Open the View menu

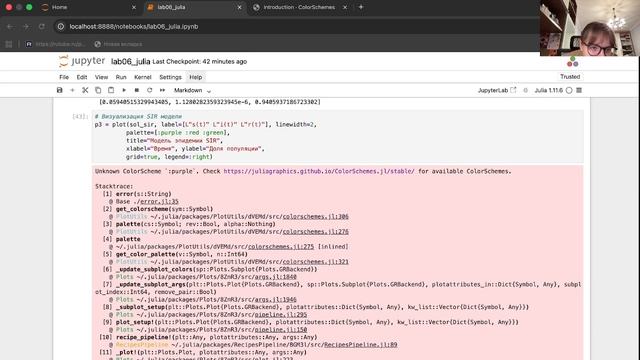pos(101,77)
